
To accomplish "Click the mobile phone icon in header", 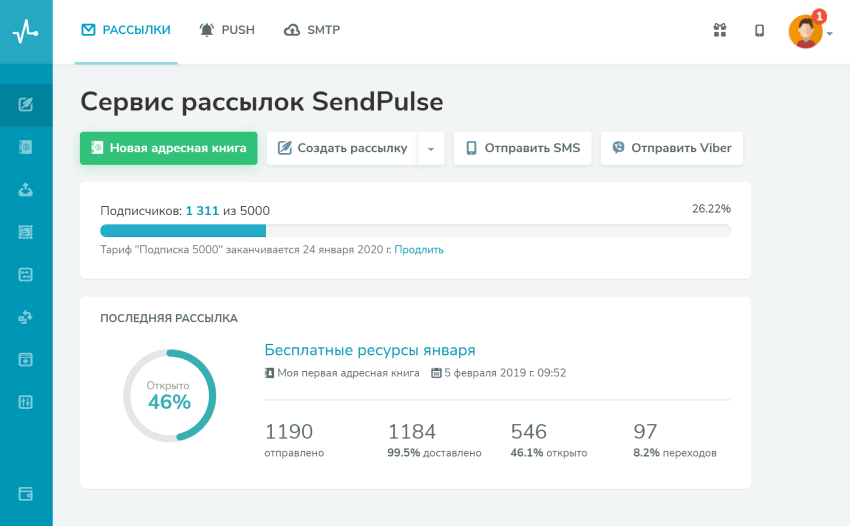I will [760, 30].
